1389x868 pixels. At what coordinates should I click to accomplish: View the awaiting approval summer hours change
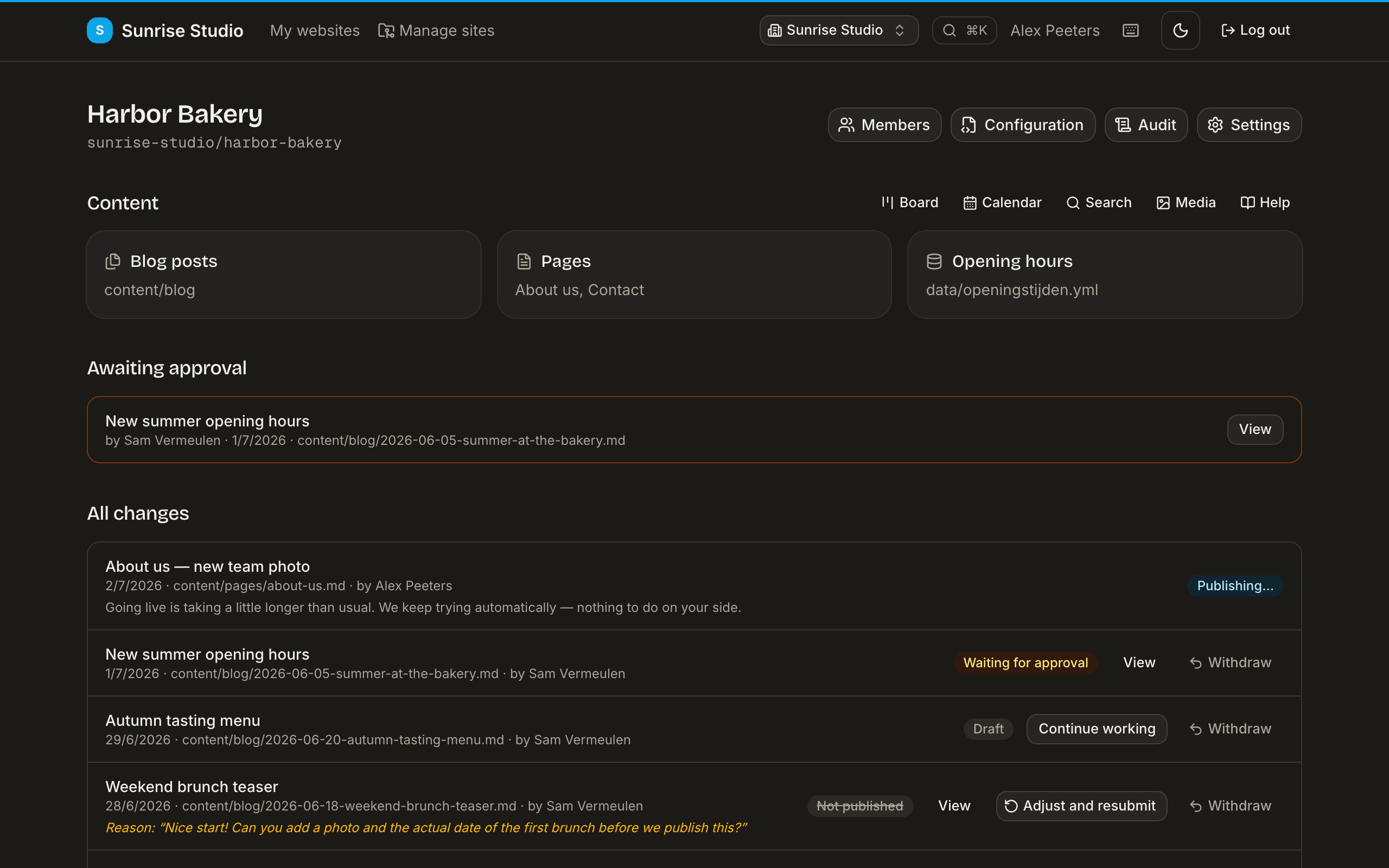pos(1254,430)
